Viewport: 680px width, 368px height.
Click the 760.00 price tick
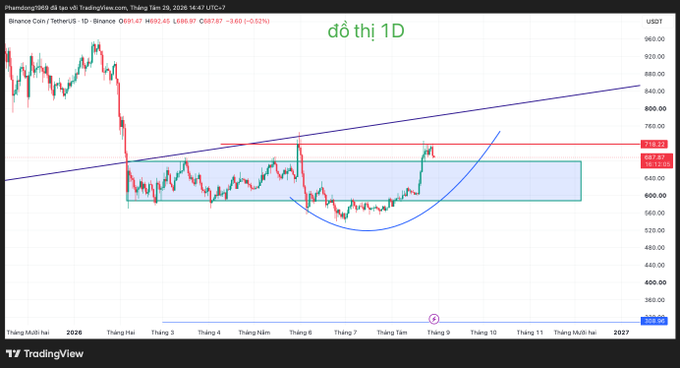tap(655, 126)
